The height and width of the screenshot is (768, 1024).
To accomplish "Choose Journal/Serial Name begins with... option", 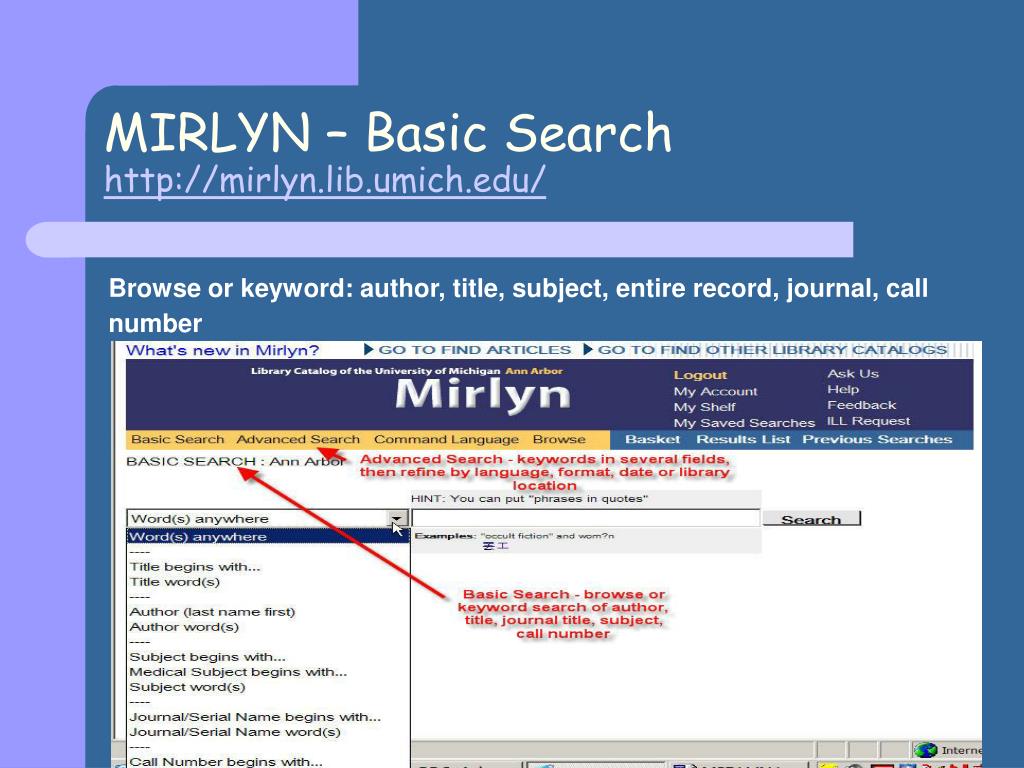I will (255, 717).
